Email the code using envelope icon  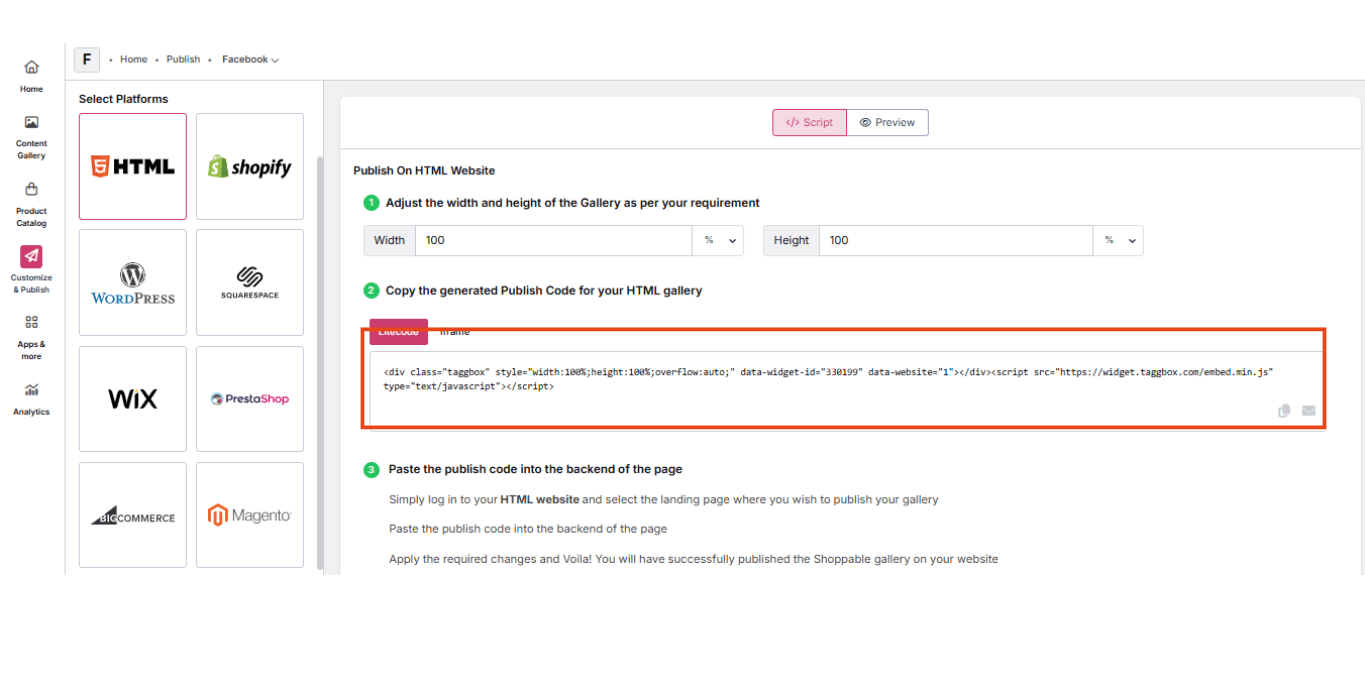point(1308,411)
